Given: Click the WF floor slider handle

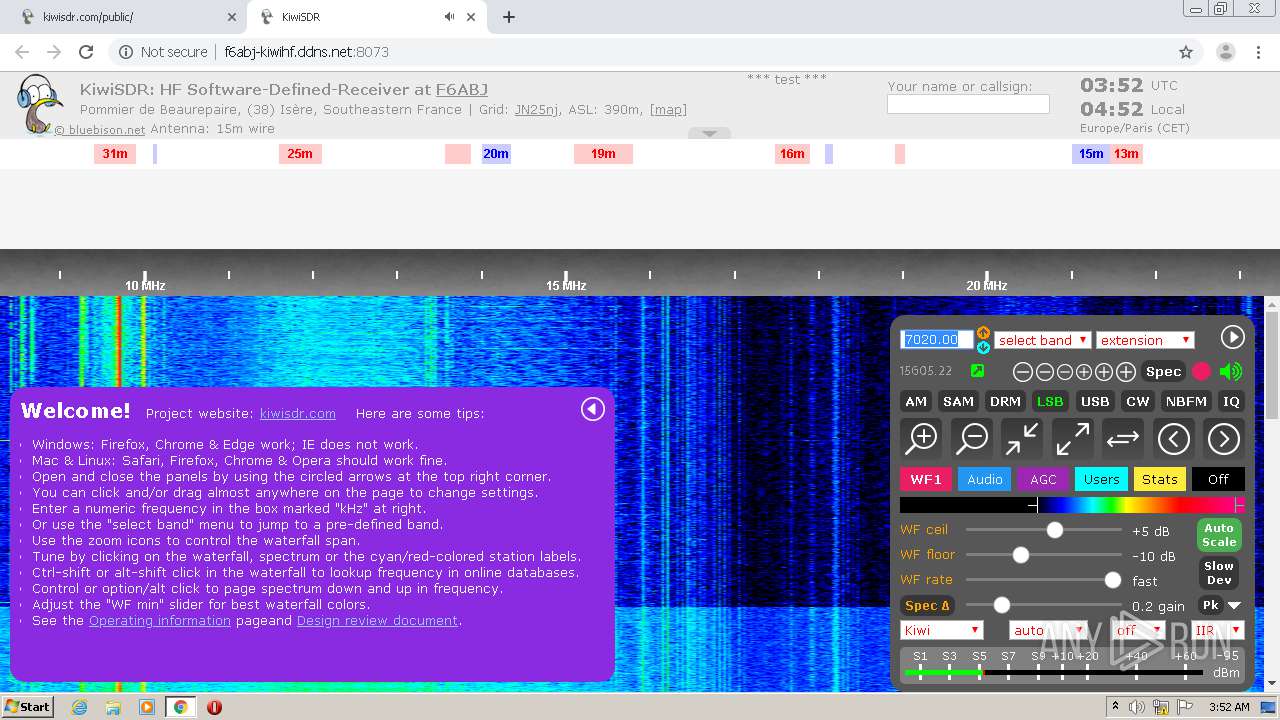Looking at the screenshot, I should click(x=1020, y=555).
